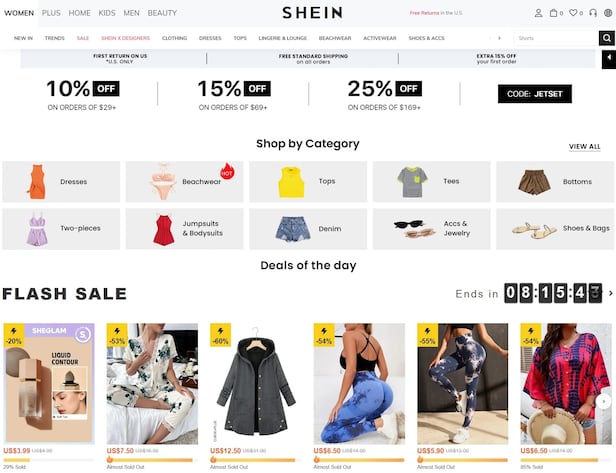Open the user account icon
The image size is (616, 473).
pos(538,13)
